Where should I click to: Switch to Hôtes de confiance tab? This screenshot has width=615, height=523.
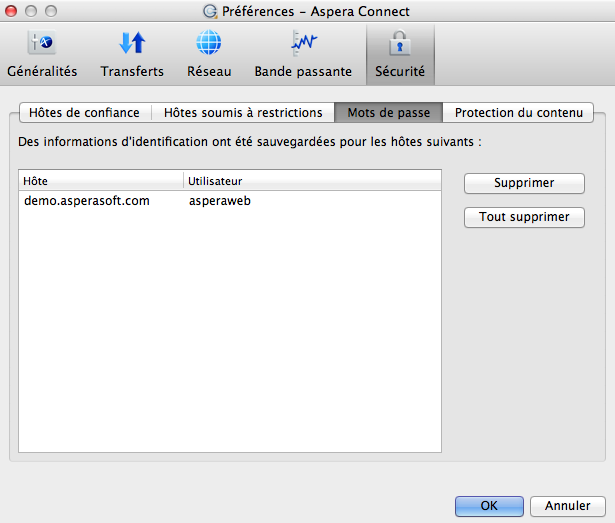click(x=85, y=113)
